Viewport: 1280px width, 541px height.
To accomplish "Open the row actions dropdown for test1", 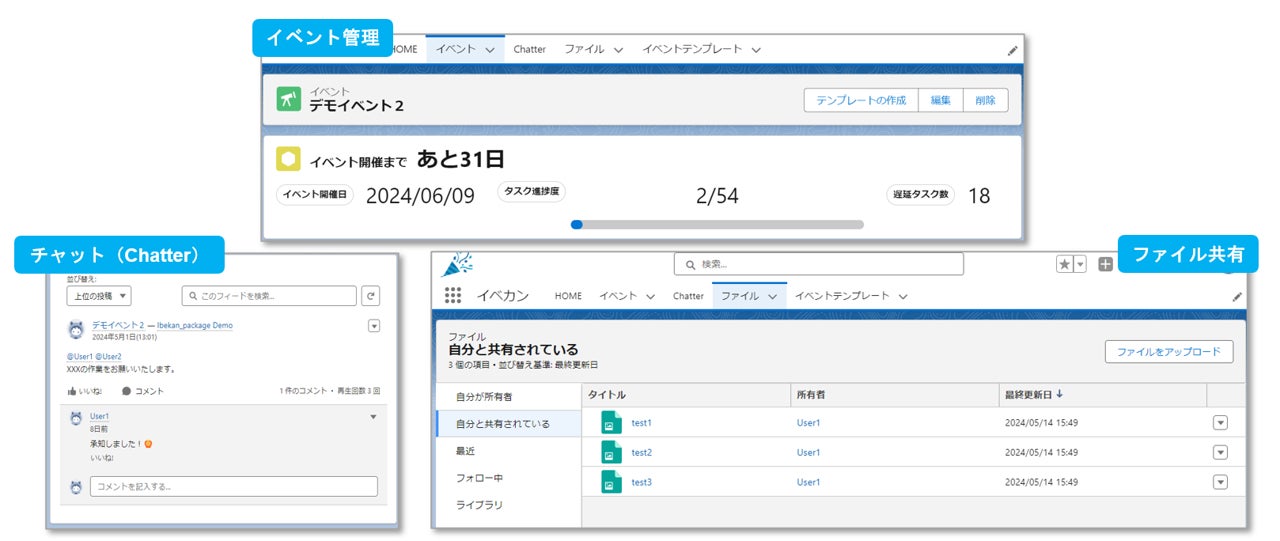I will tap(1219, 422).
